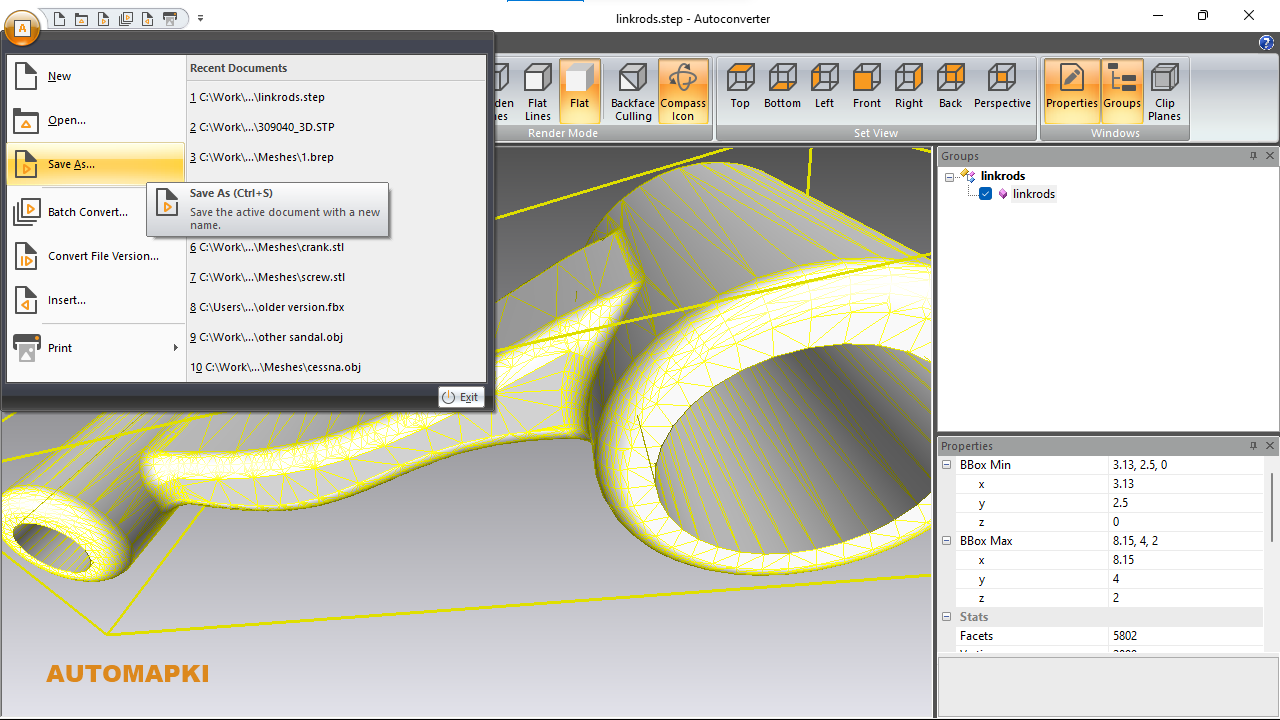Image resolution: width=1280 pixels, height=720 pixels.
Task: Toggle the Properties window button
Action: tap(1071, 91)
